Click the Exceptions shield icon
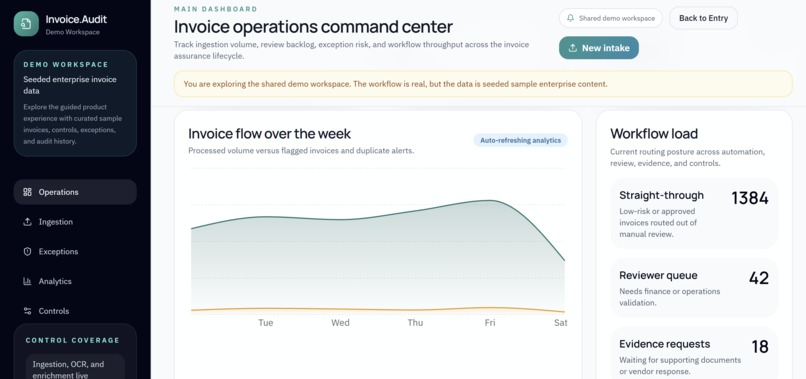806x379 pixels. click(x=27, y=251)
